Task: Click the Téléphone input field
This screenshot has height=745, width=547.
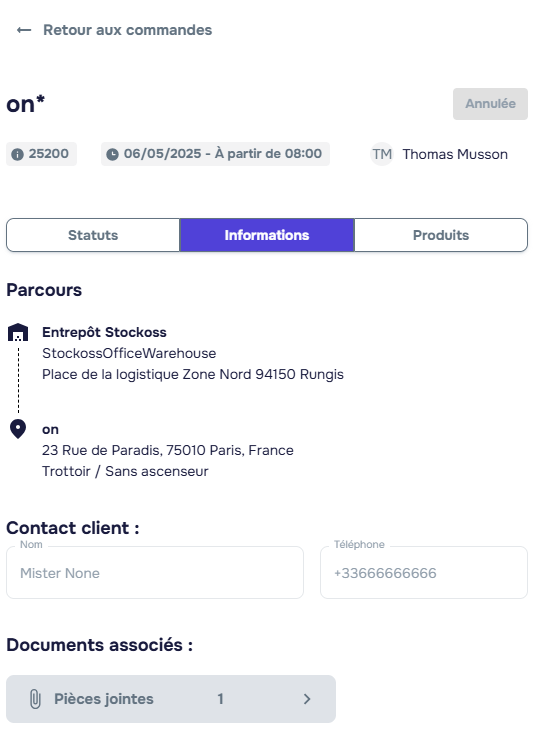Action: pyautogui.click(x=424, y=573)
